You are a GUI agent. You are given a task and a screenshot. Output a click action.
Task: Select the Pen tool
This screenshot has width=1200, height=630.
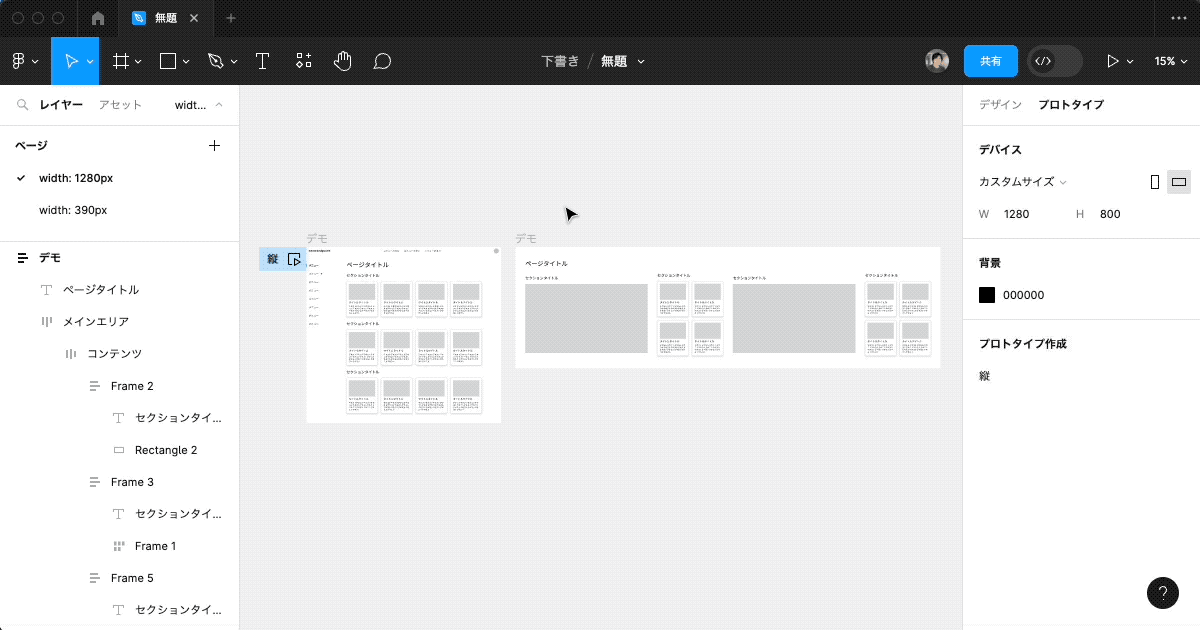pyautogui.click(x=213, y=61)
